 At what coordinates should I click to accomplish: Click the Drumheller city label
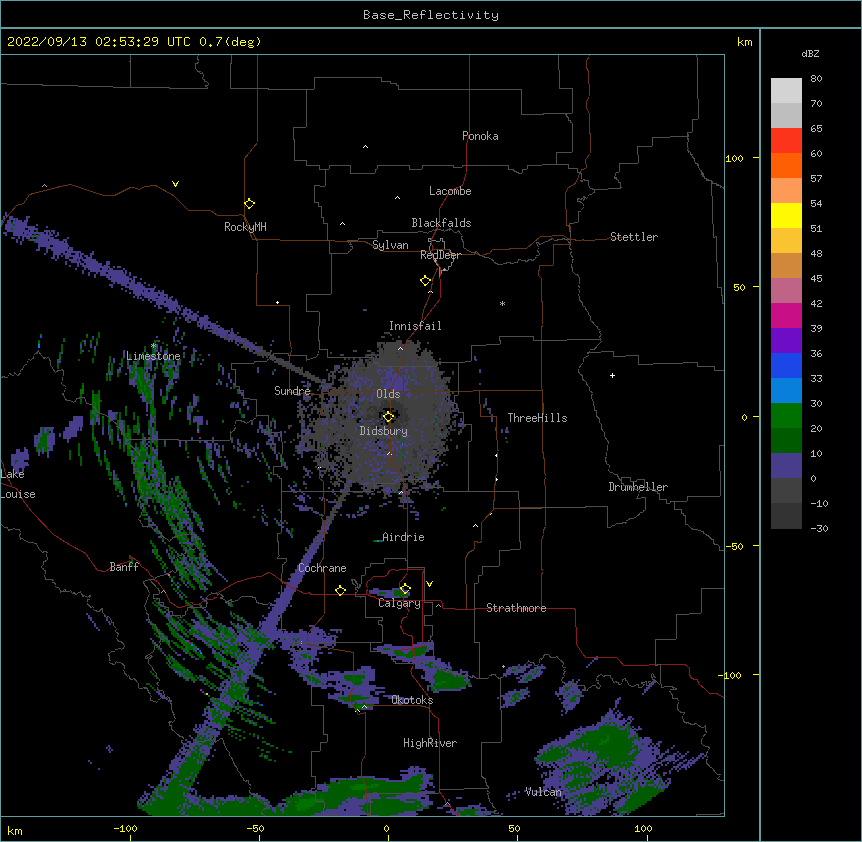(638, 487)
